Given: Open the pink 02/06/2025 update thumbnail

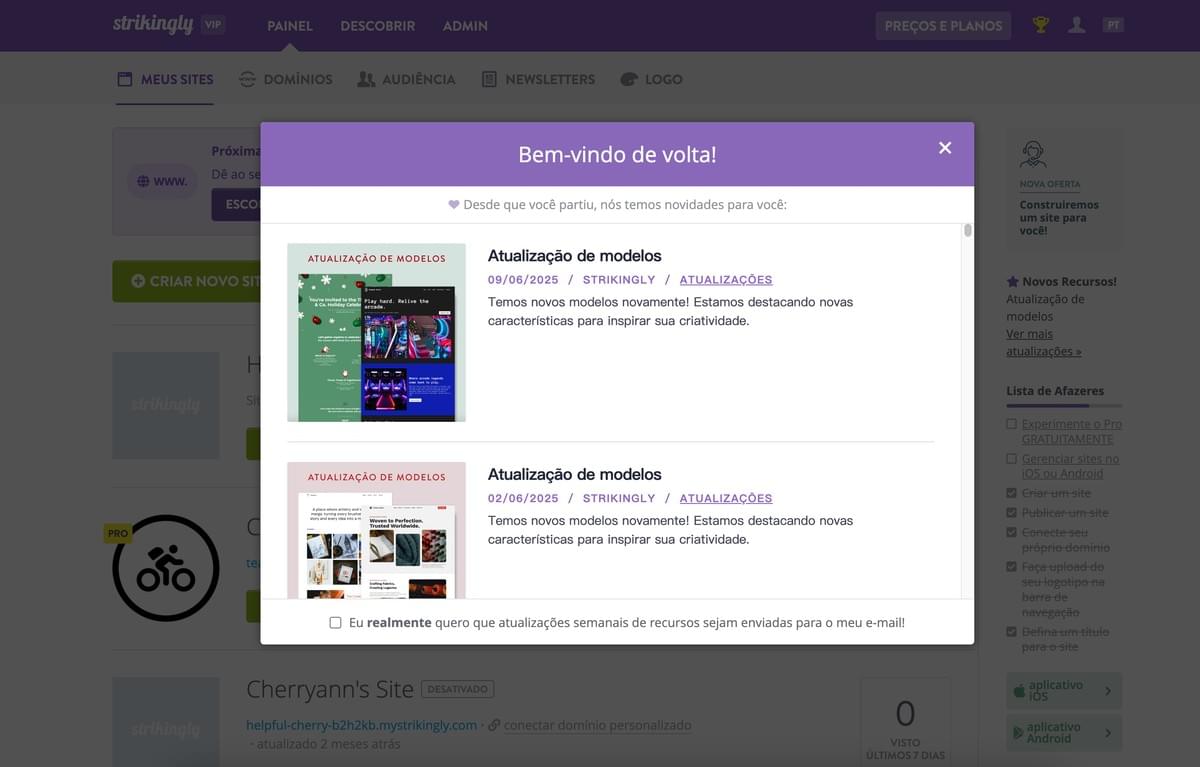Looking at the screenshot, I should pyautogui.click(x=376, y=530).
